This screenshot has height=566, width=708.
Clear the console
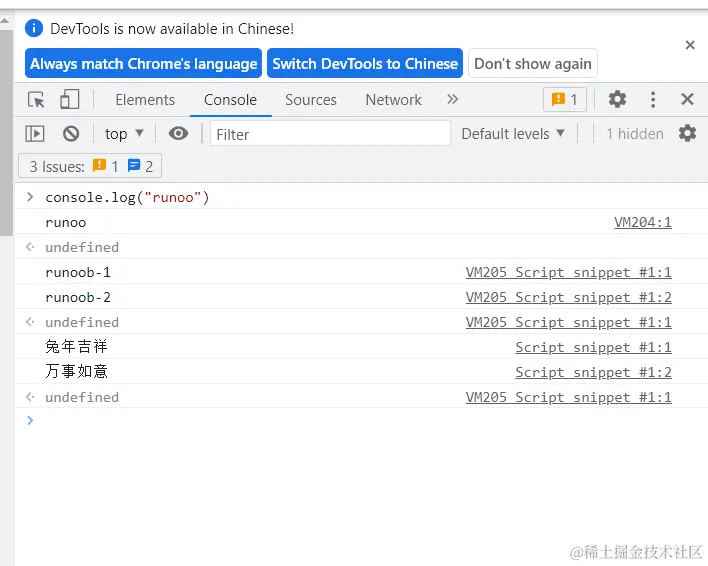71,134
